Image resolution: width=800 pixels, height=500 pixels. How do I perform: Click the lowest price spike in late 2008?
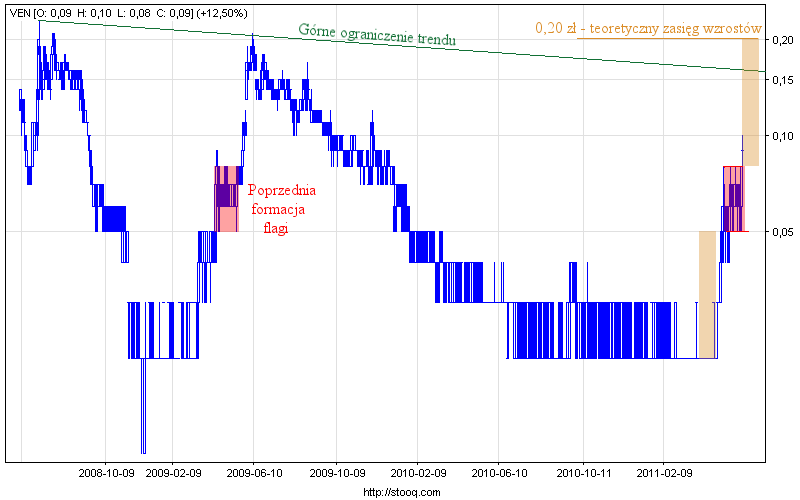point(143,420)
